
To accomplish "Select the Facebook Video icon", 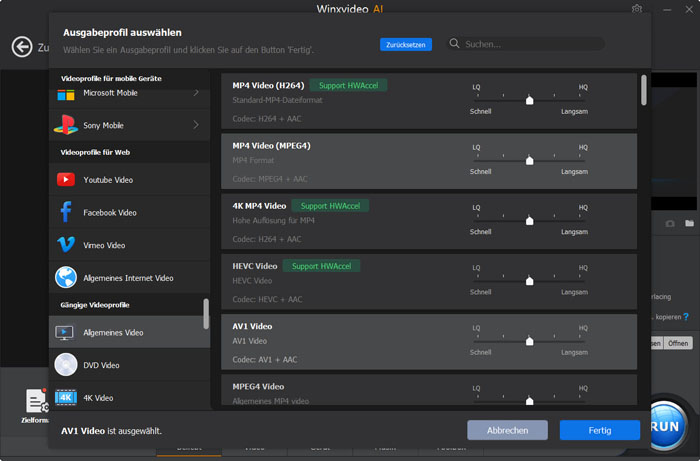I will click(65, 212).
